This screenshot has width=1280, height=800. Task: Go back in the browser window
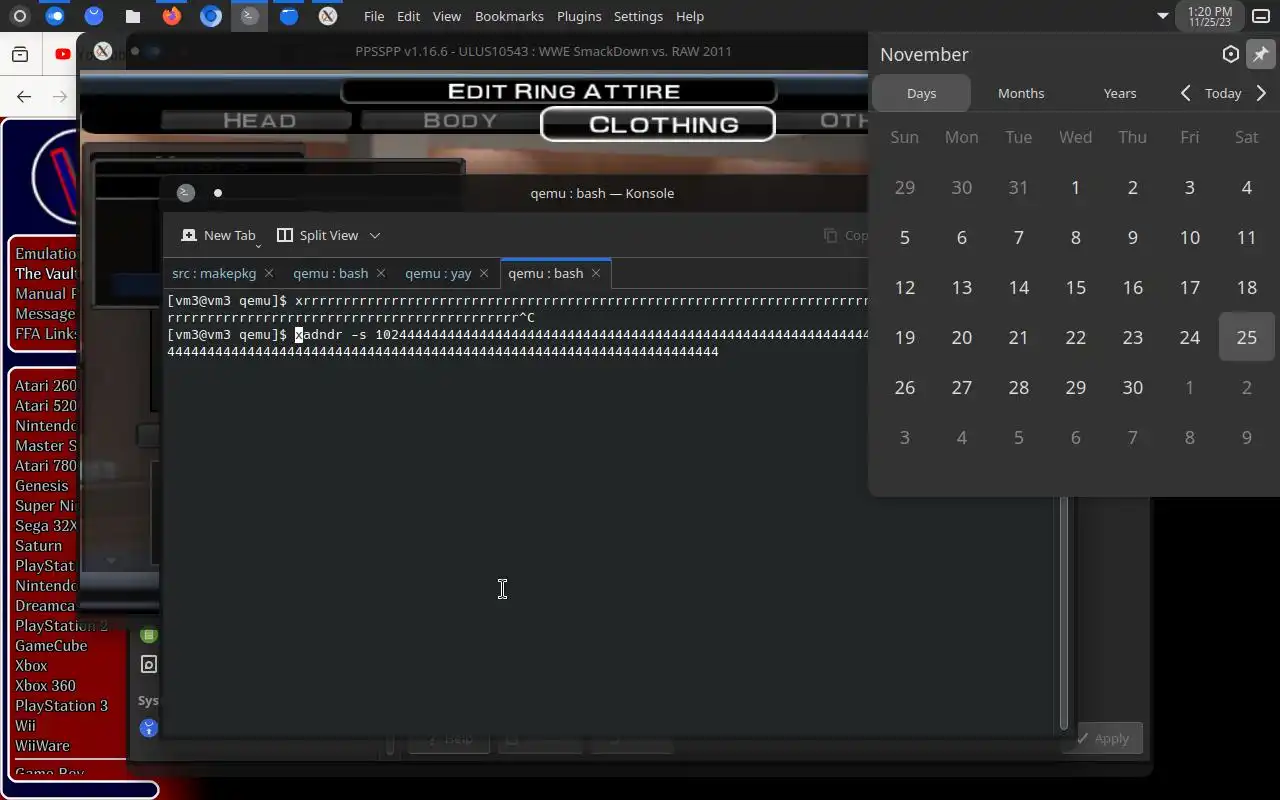tap(24, 96)
